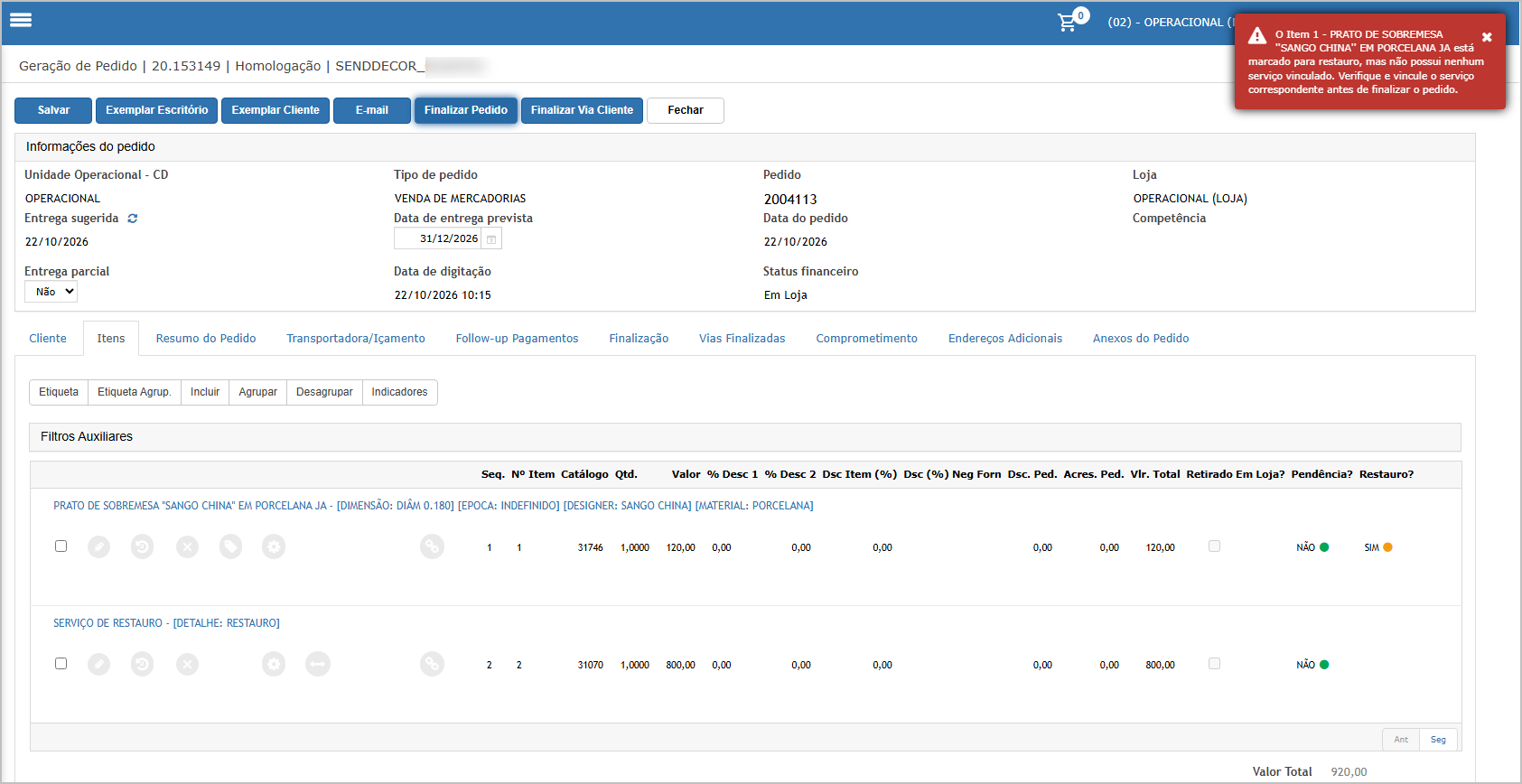
Task: Select checkbox for PRATO DE SOBREMESA row
Action: [61, 546]
